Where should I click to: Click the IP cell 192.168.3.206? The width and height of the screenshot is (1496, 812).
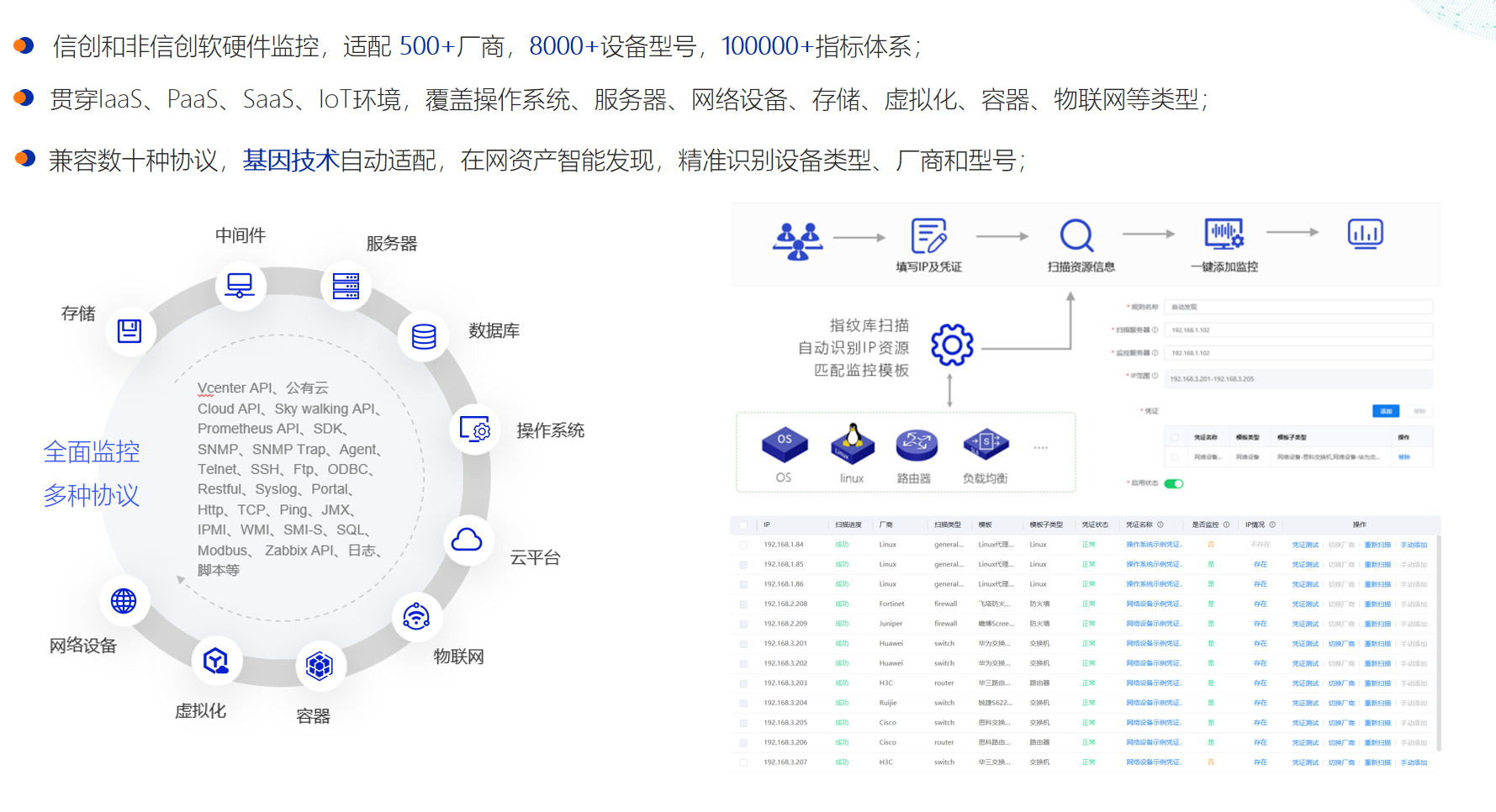pyautogui.click(x=785, y=743)
